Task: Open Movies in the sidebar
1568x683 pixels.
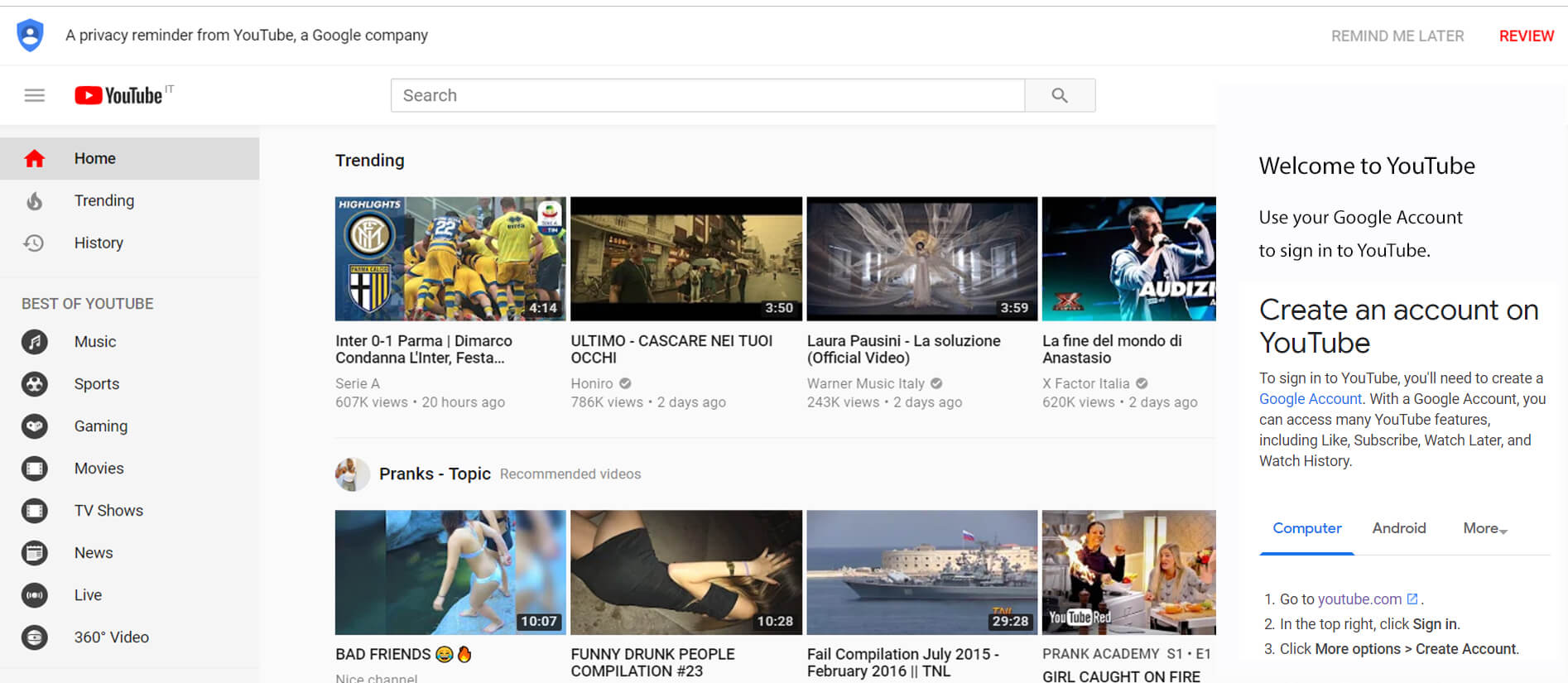Action: (x=129, y=469)
